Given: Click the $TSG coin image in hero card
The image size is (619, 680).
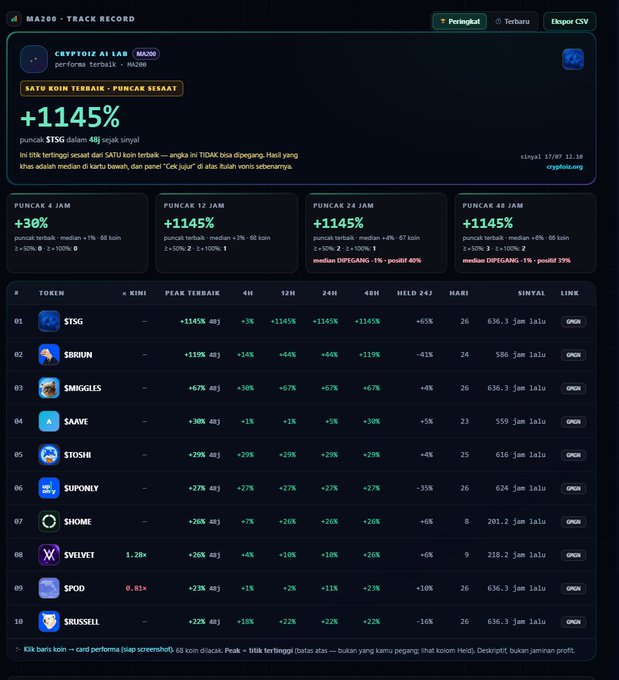Looking at the screenshot, I should pos(573,59).
